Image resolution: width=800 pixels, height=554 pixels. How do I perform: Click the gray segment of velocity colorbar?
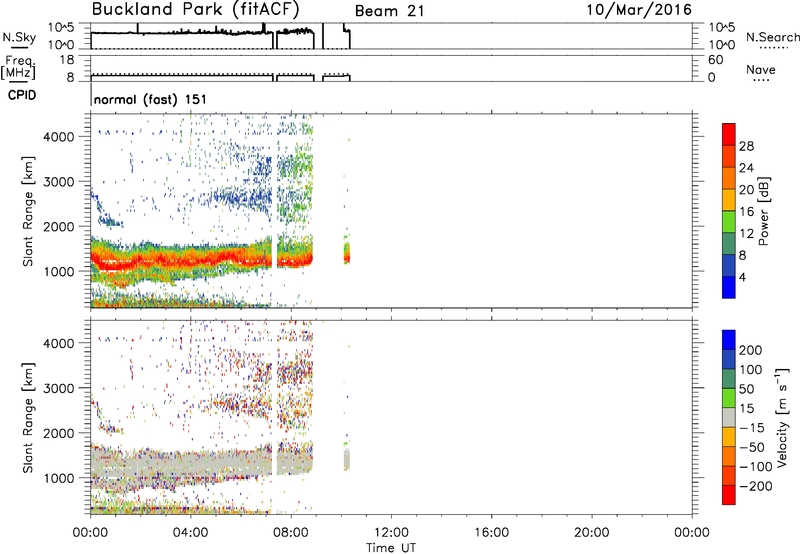[x=729, y=418]
